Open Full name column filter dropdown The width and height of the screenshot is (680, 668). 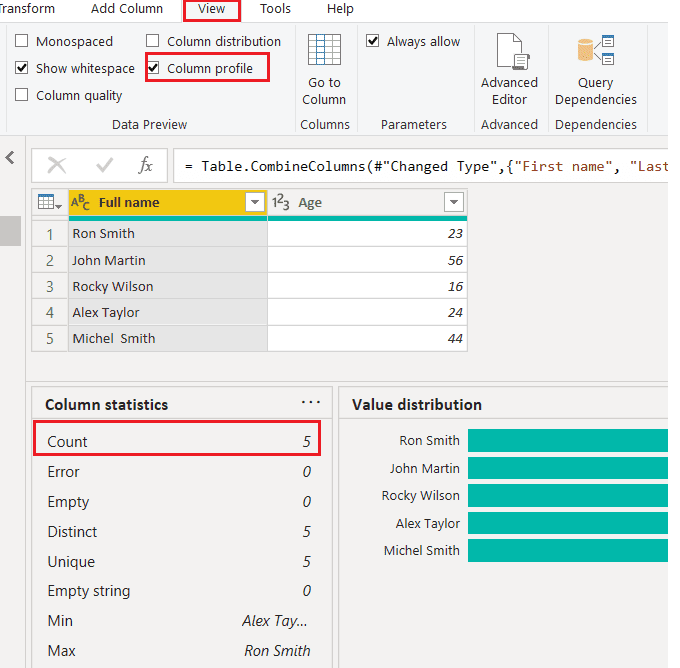(255, 202)
